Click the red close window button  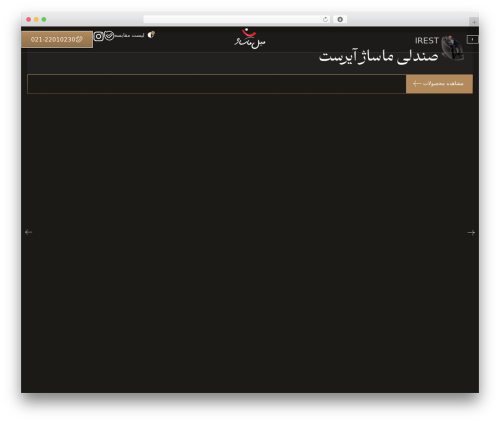pyautogui.click(x=29, y=19)
